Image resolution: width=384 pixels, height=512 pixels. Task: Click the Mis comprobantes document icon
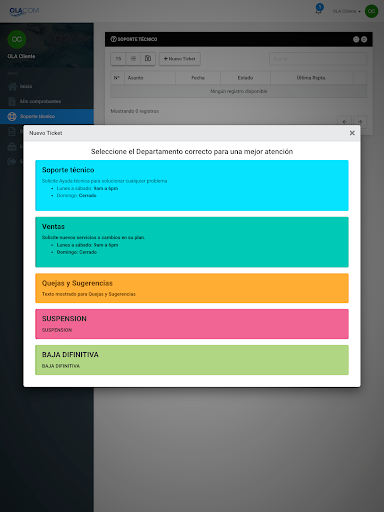pos(12,101)
